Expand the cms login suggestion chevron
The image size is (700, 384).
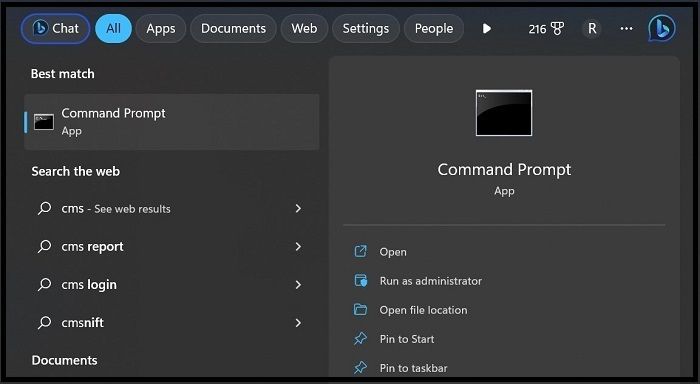298,284
